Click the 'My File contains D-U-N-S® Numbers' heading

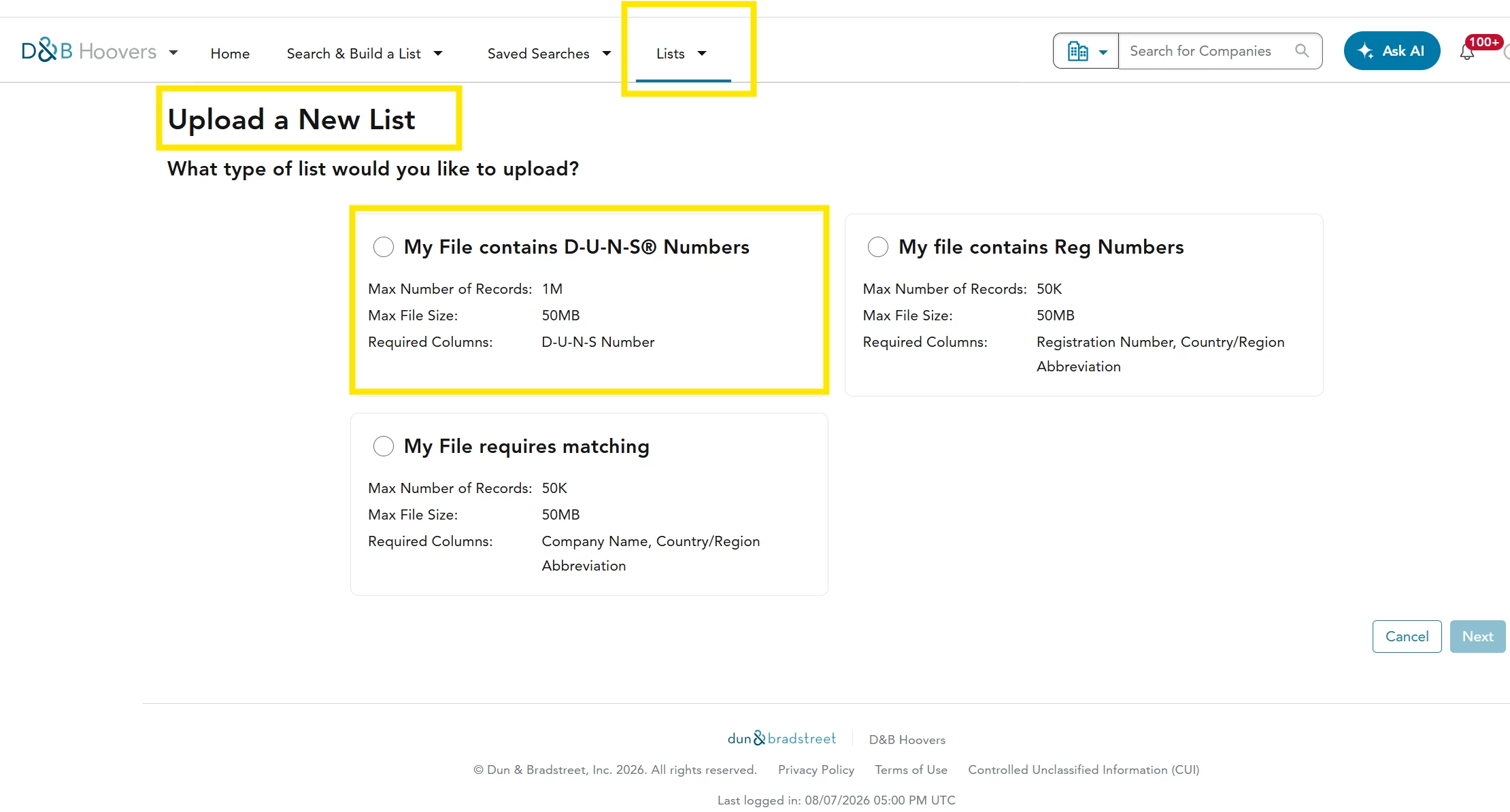point(576,247)
